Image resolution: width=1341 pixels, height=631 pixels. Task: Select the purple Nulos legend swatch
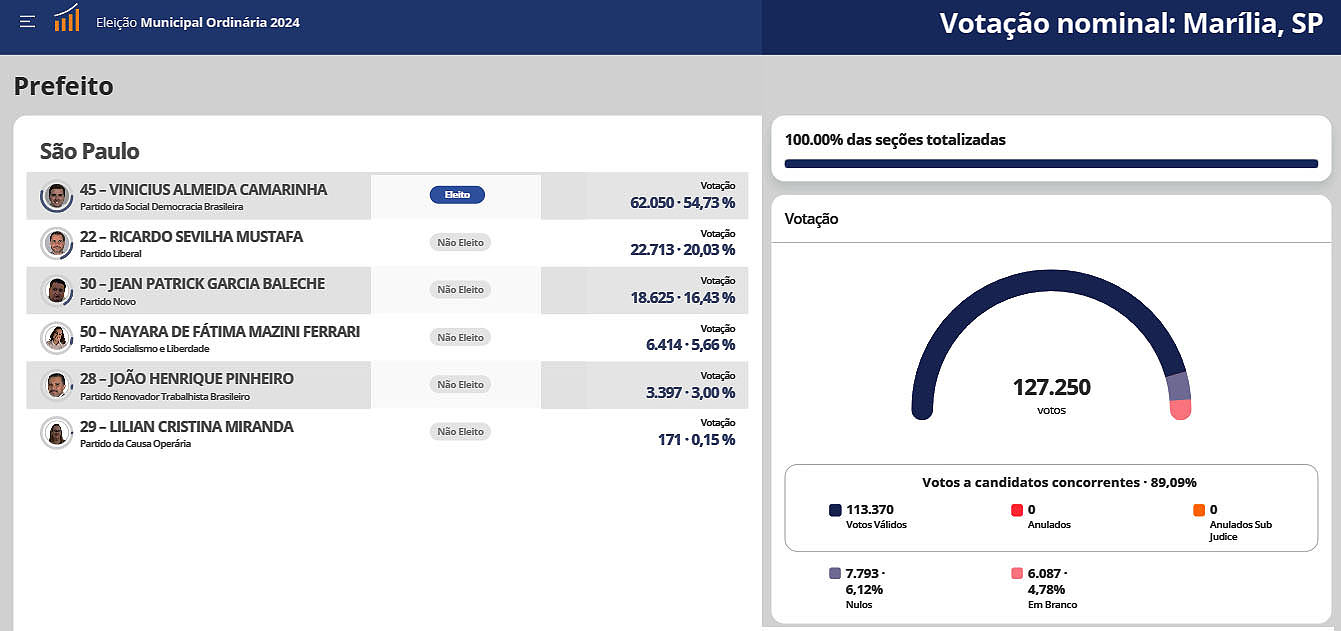pyautogui.click(x=835, y=574)
